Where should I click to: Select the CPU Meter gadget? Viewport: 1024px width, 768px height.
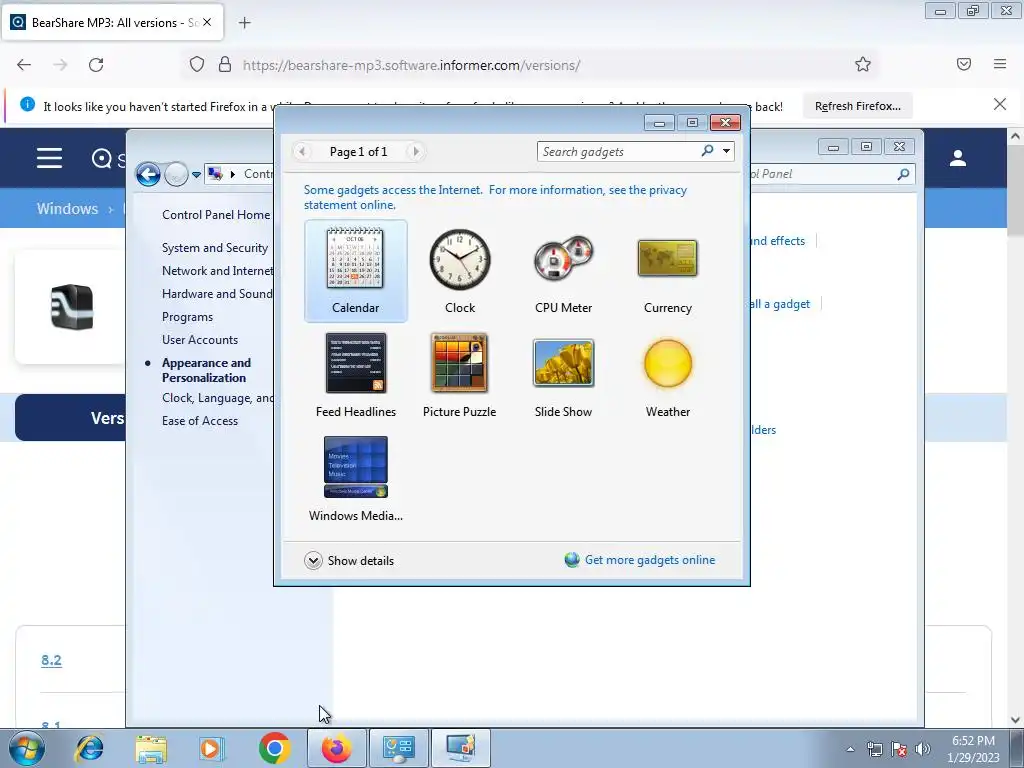coord(564,271)
